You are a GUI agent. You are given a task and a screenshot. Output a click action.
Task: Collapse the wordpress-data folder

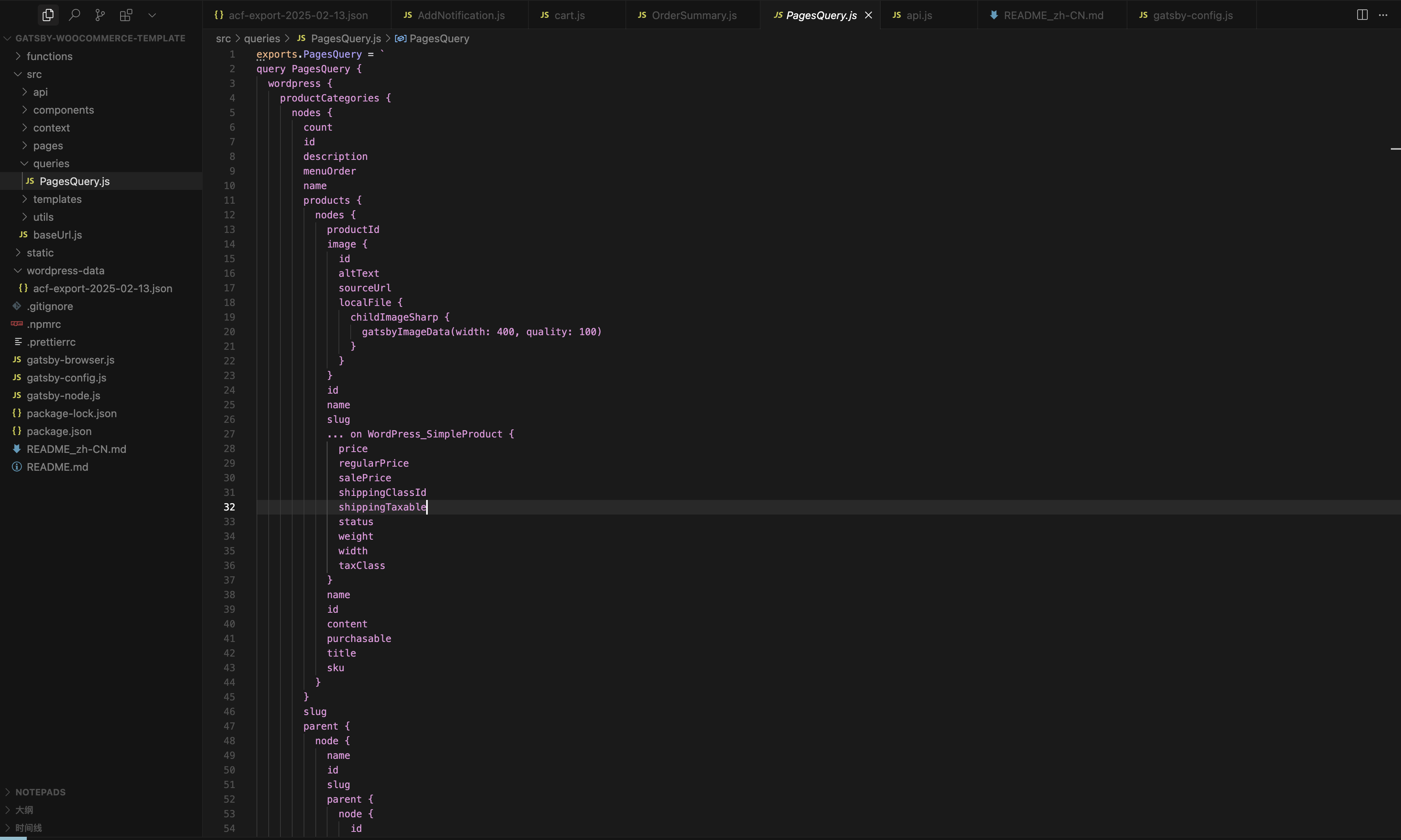point(65,271)
